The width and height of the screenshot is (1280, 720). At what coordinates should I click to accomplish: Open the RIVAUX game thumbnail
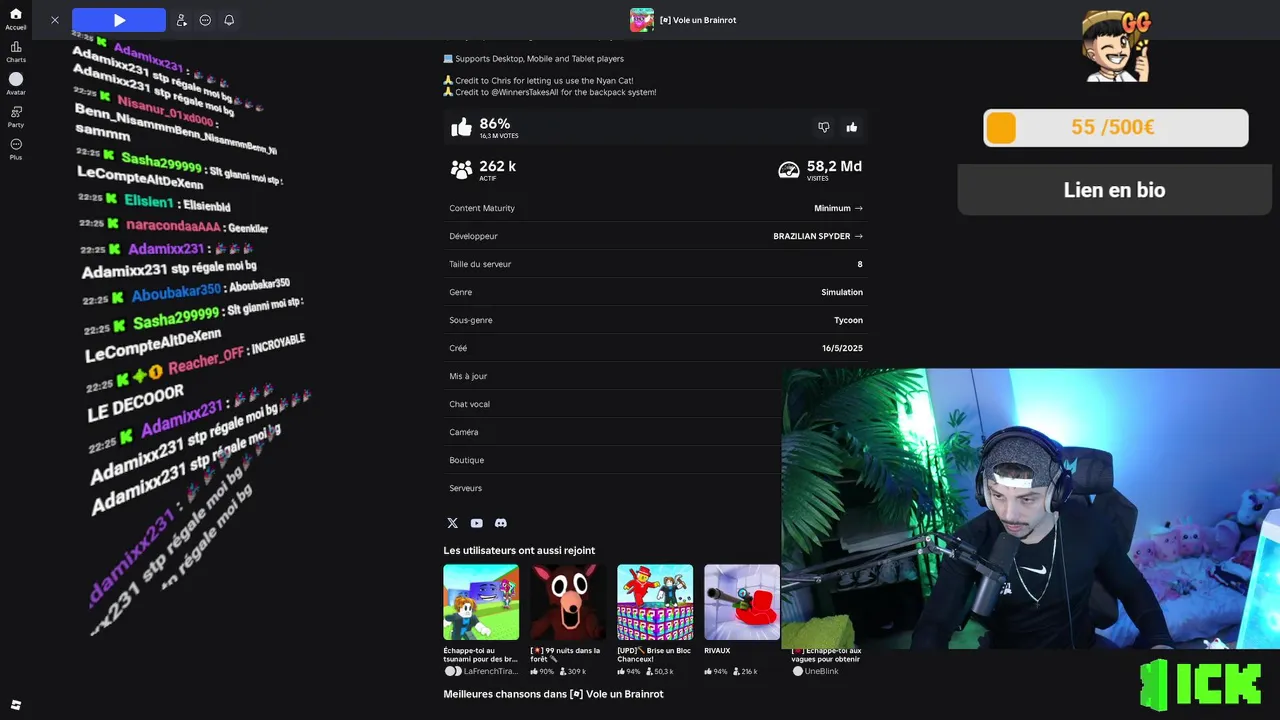coord(742,602)
